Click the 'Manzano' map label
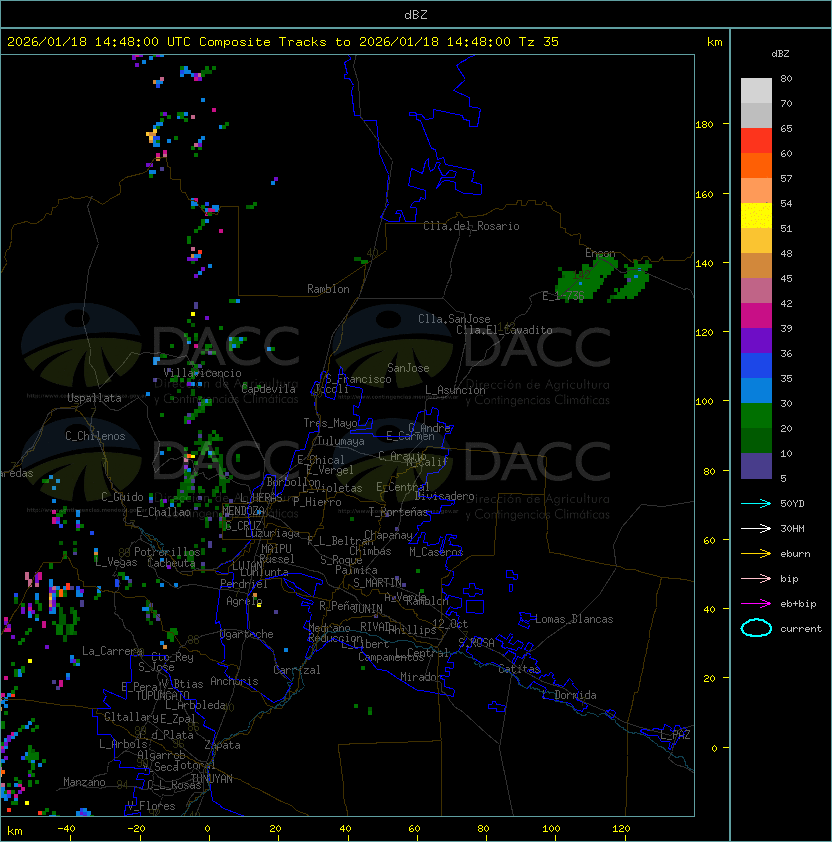Image resolution: width=832 pixels, height=842 pixels. coord(84,782)
